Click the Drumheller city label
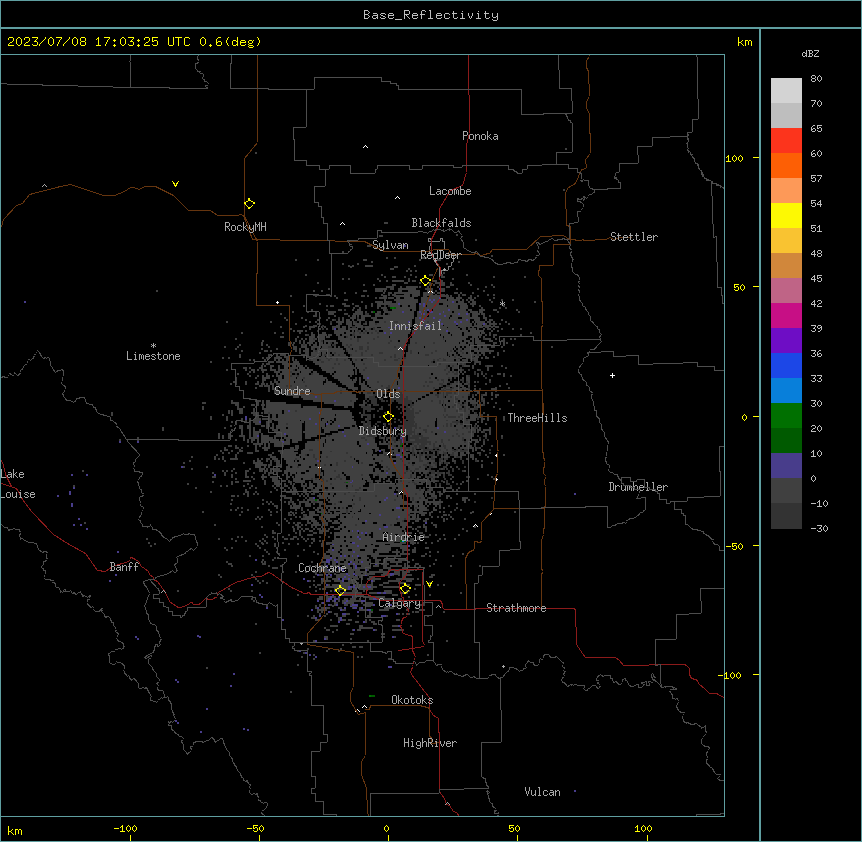Viewport: 862px width, 842px height. 638,487
